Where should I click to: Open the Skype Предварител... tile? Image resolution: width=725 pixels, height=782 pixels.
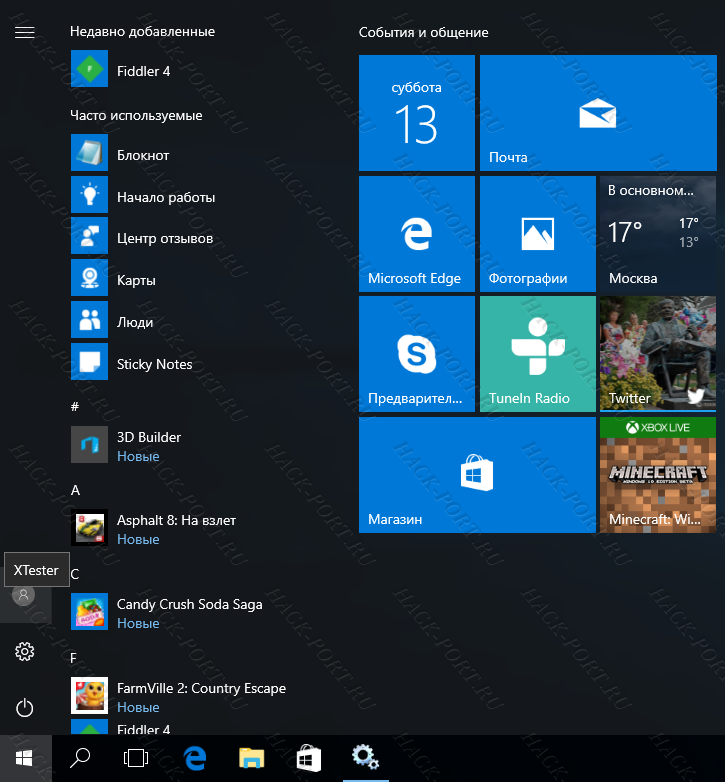coord(417,354)
